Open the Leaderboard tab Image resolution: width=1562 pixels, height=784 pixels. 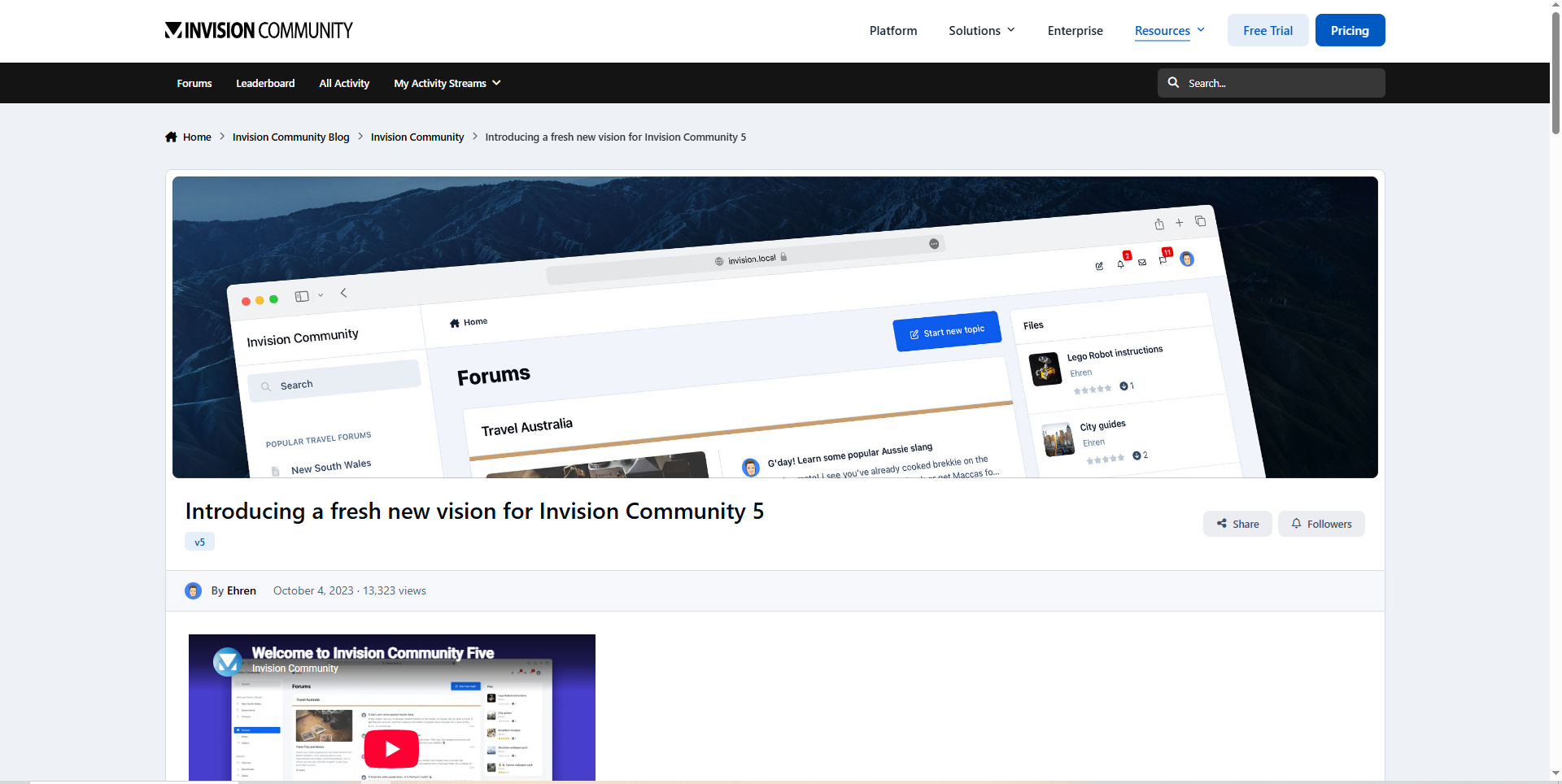coord(265,83)
